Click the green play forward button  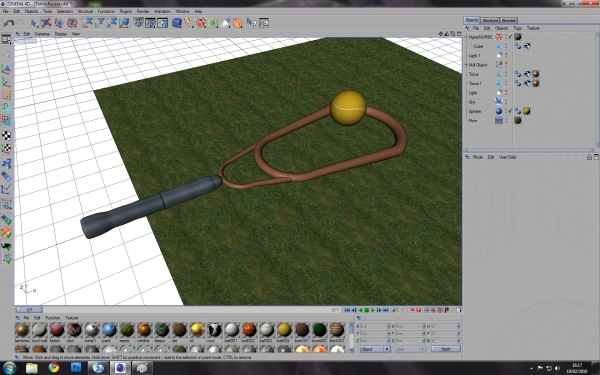[x=373, y=310]
